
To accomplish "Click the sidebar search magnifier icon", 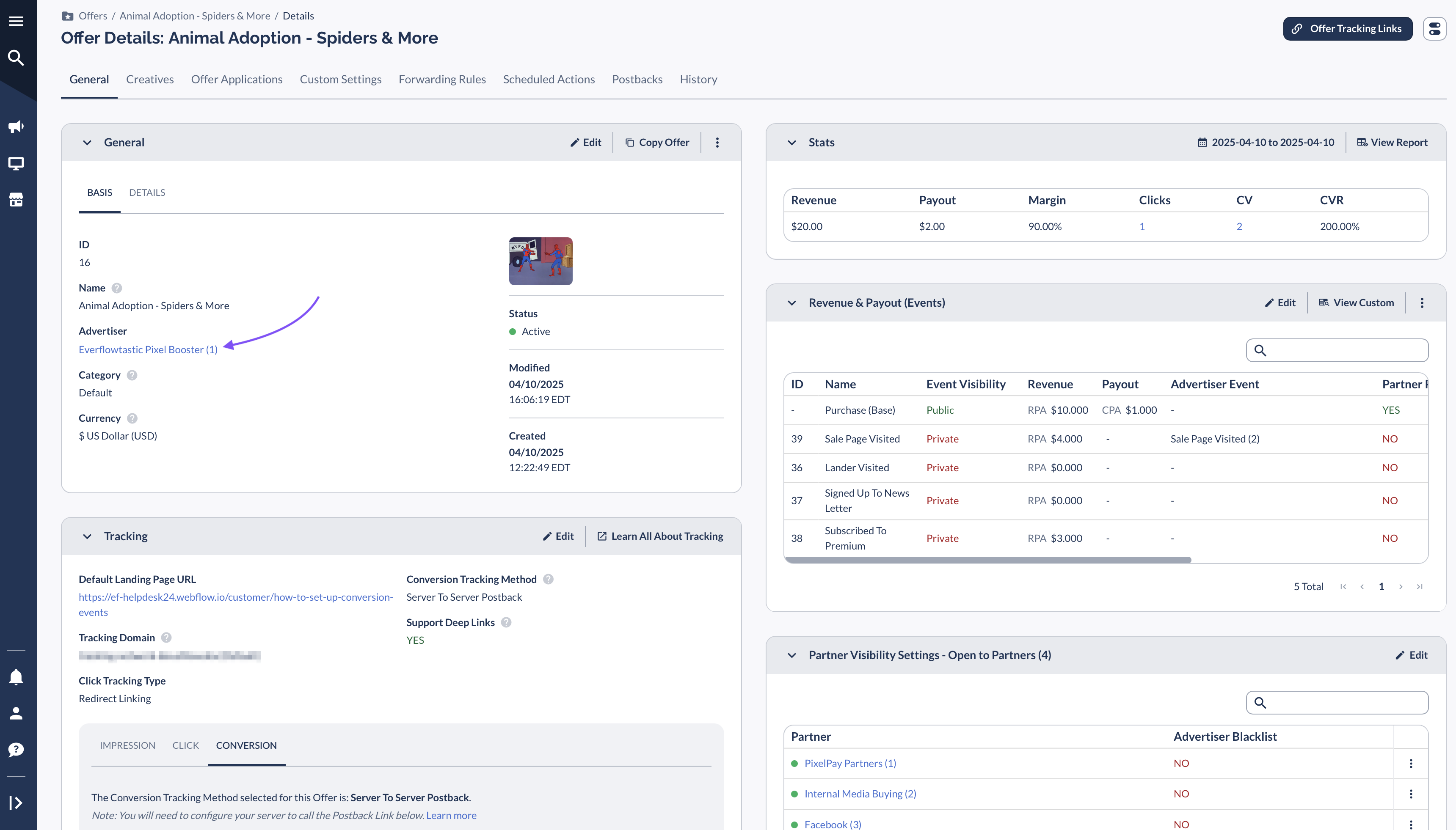I will (16, 58).
